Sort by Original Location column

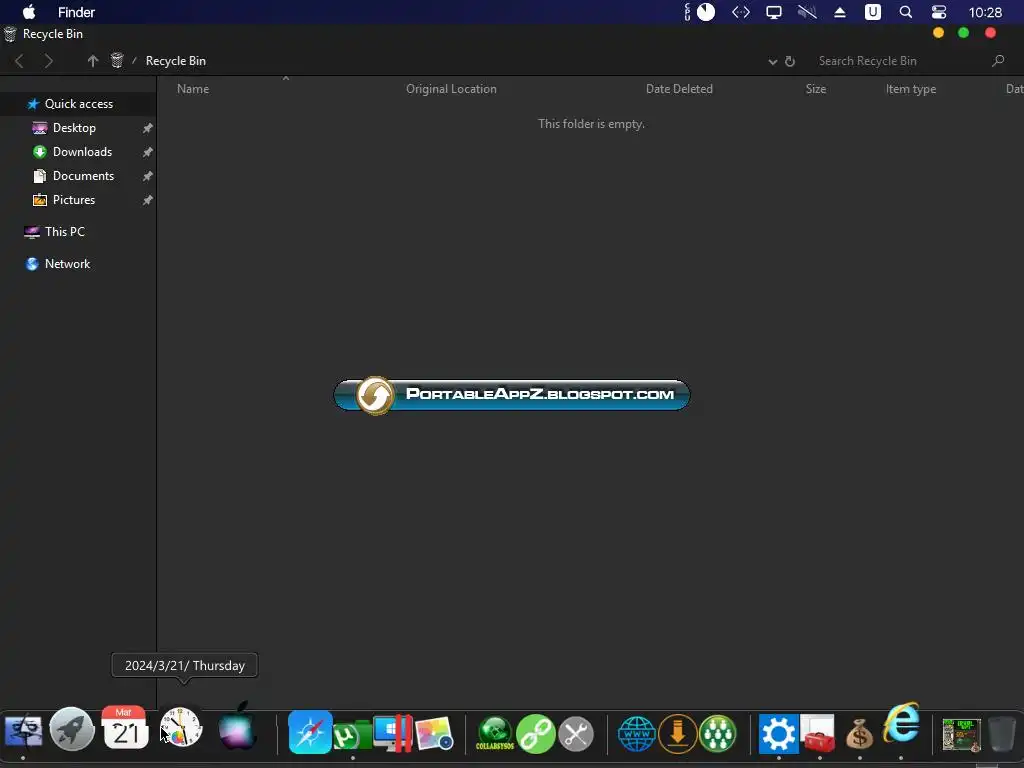click(x=451, y=89)
